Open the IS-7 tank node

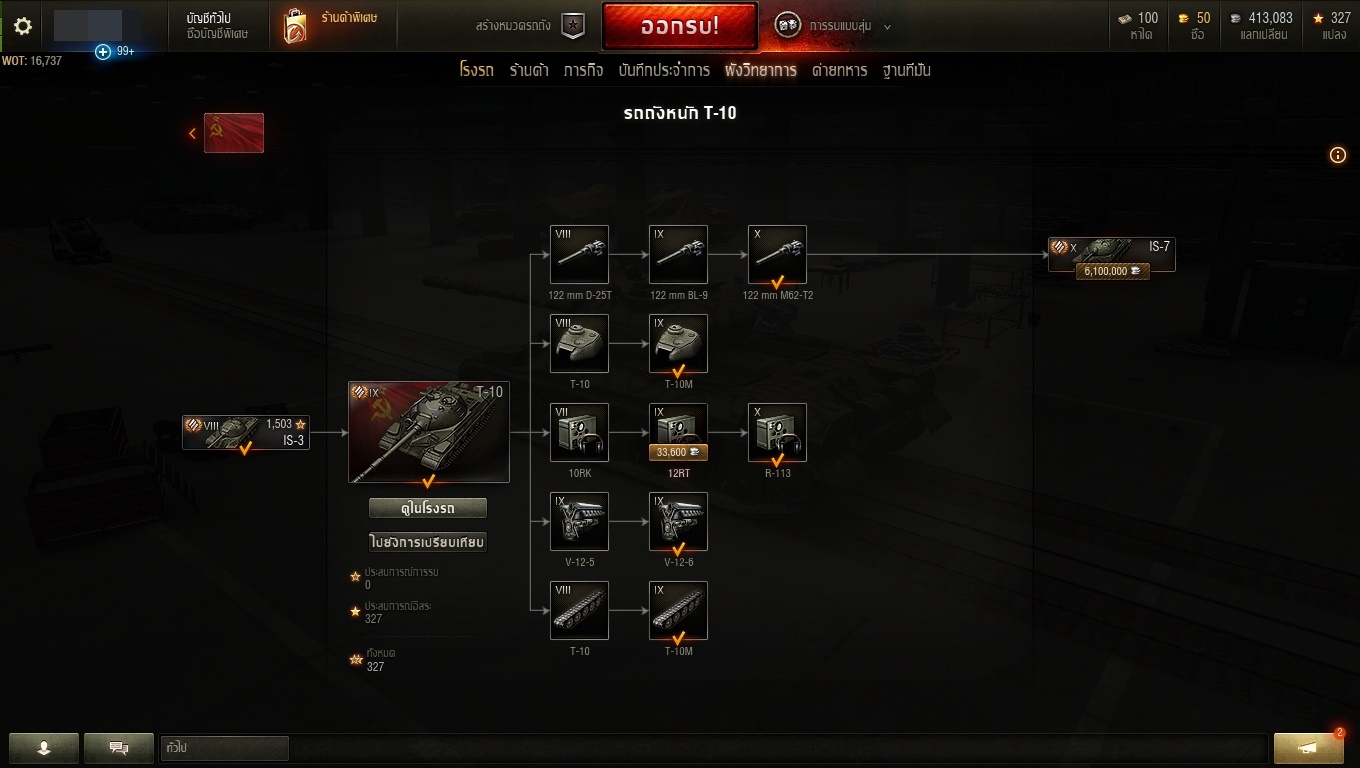1112,254
